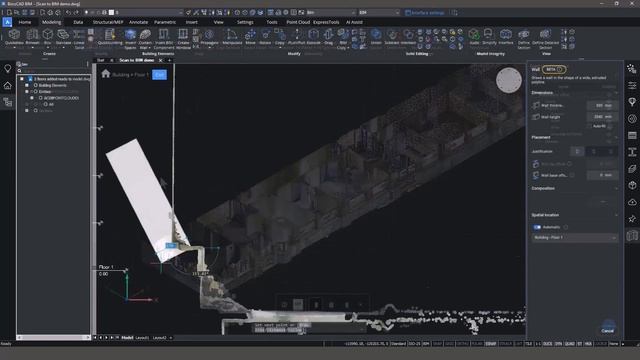This screenshot has width=640, height=360.
Task: Open the AI Assist ribbon tab
Action: click(354, 22)
